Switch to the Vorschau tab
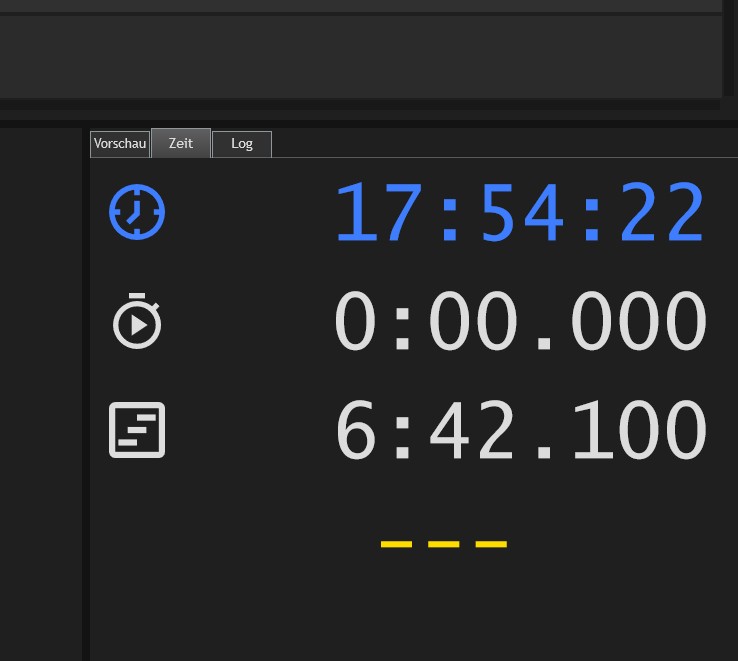 [x=120, y=144]
